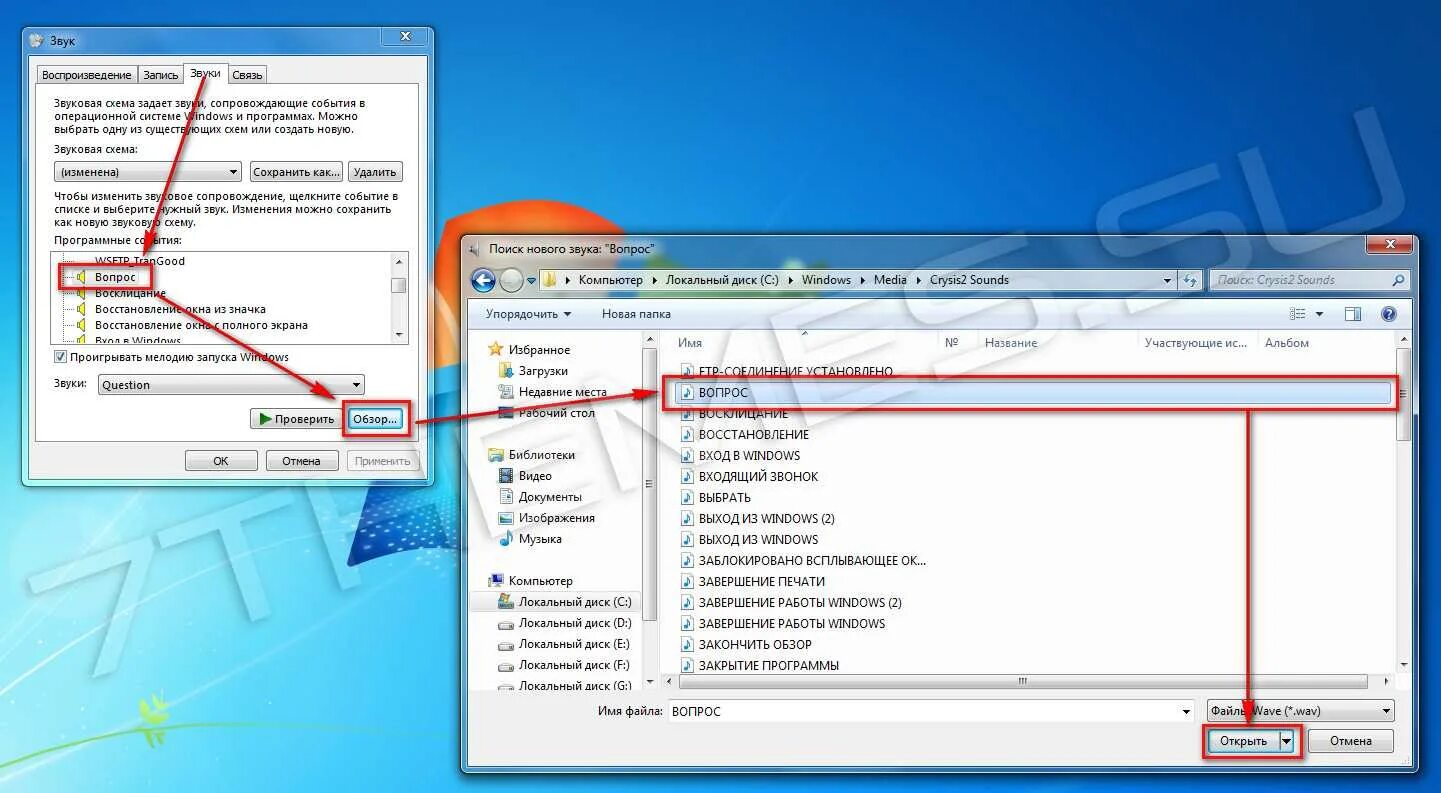Viewport: 1441px width, 793px height.
Task: Click the search magnifier icon in Crysis2 Sounds search
Action: (x=1398, y=281)
